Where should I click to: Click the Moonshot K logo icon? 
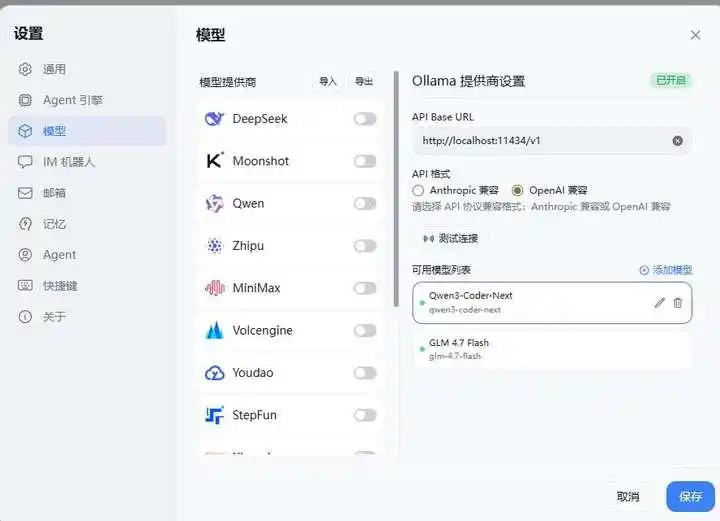214,161
